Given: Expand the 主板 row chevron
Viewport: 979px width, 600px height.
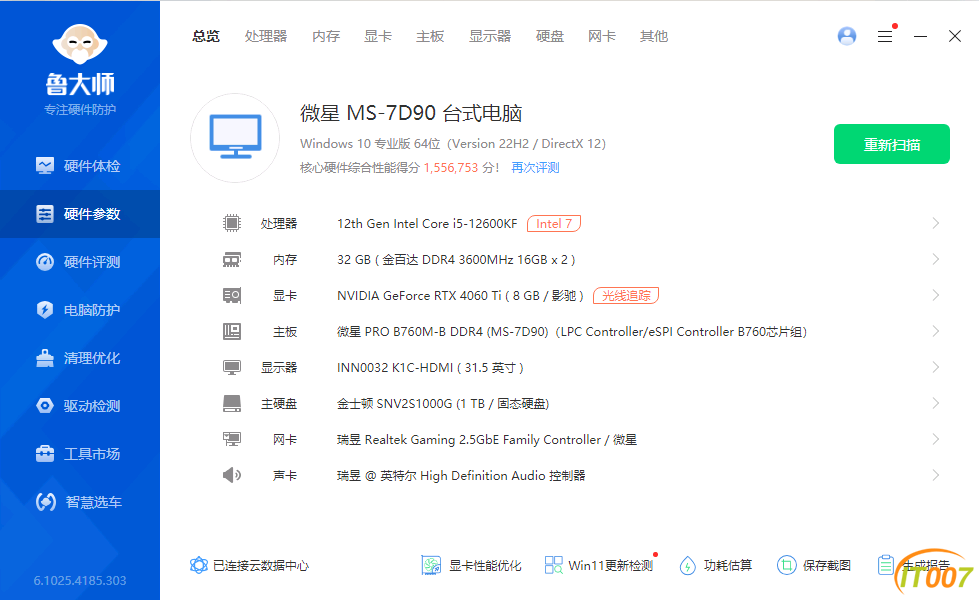Looking at the screenshot, I should click(935, 332).
